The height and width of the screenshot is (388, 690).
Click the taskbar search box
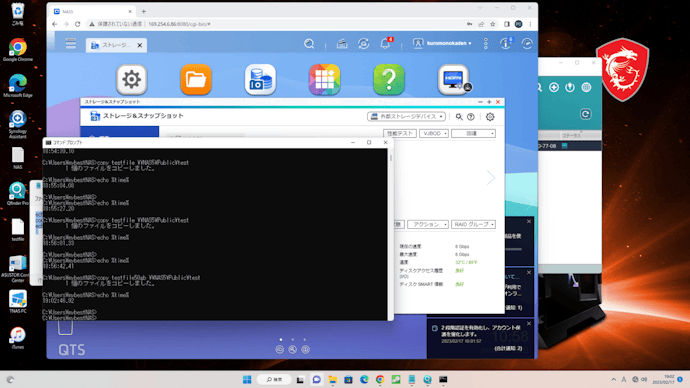[273, 380]
